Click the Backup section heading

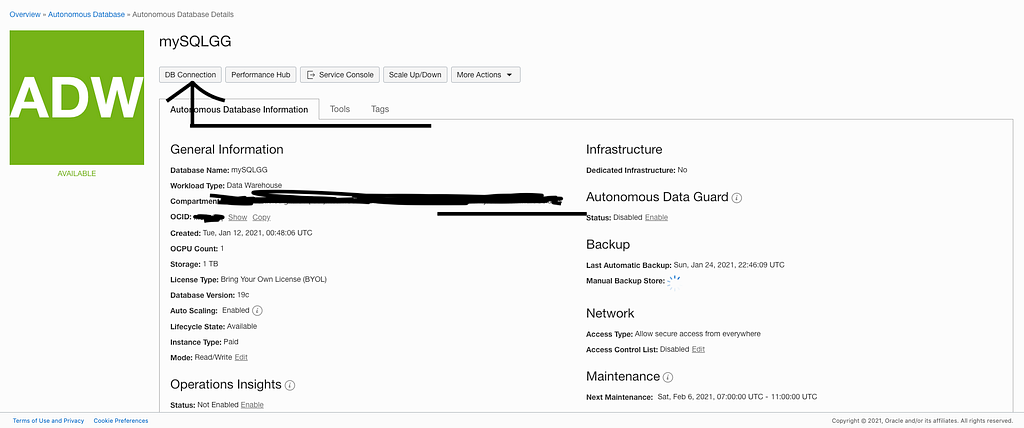(608, 244)
